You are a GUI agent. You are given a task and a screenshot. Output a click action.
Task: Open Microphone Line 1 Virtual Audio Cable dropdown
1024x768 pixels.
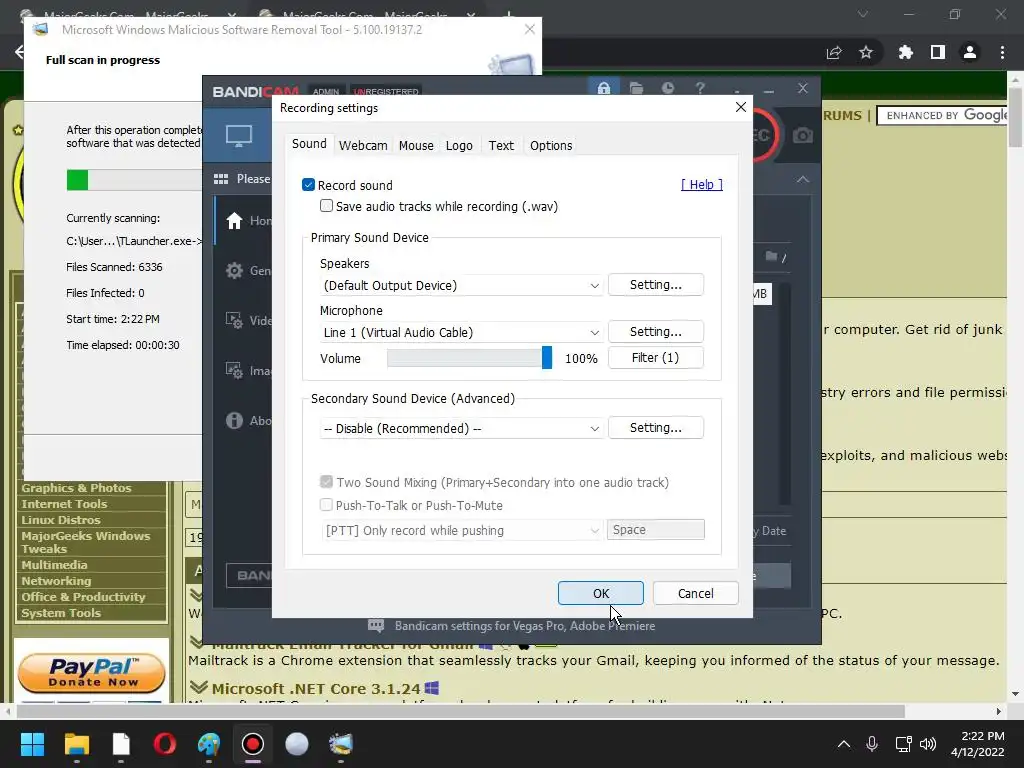point(461,332)
